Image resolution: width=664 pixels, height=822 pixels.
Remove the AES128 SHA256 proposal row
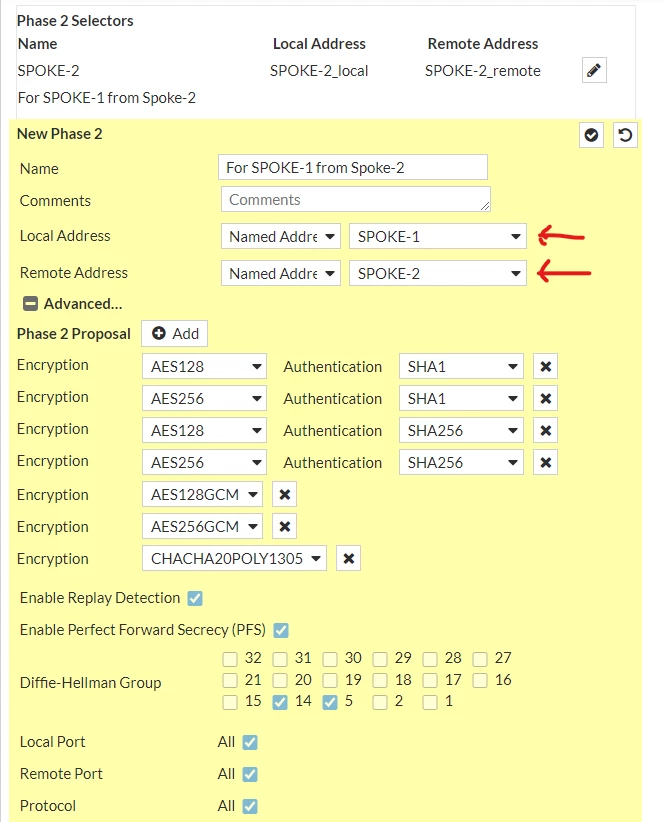[x=546, y=430]
